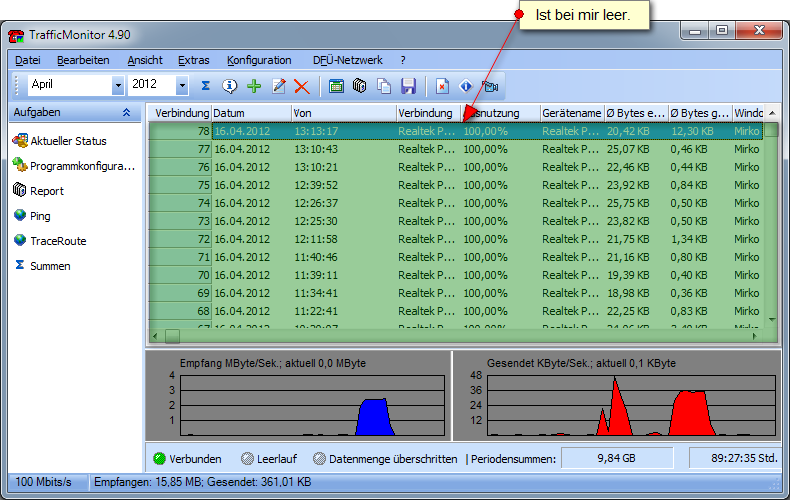Click the table's scroll down arrow
790x500 pixels.
pyautogui.click(x=772, y=320)
